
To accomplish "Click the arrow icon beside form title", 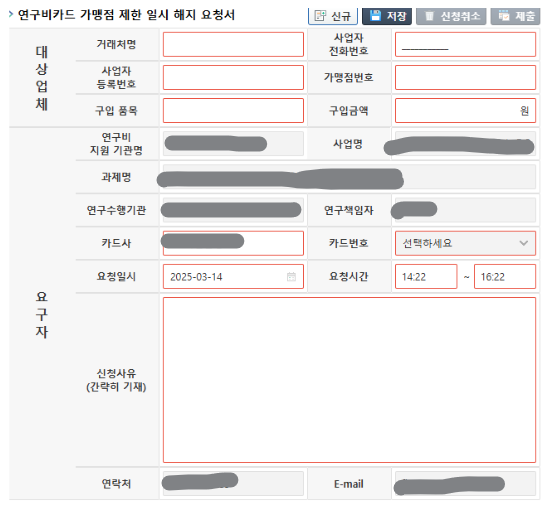I will point(11,14).
